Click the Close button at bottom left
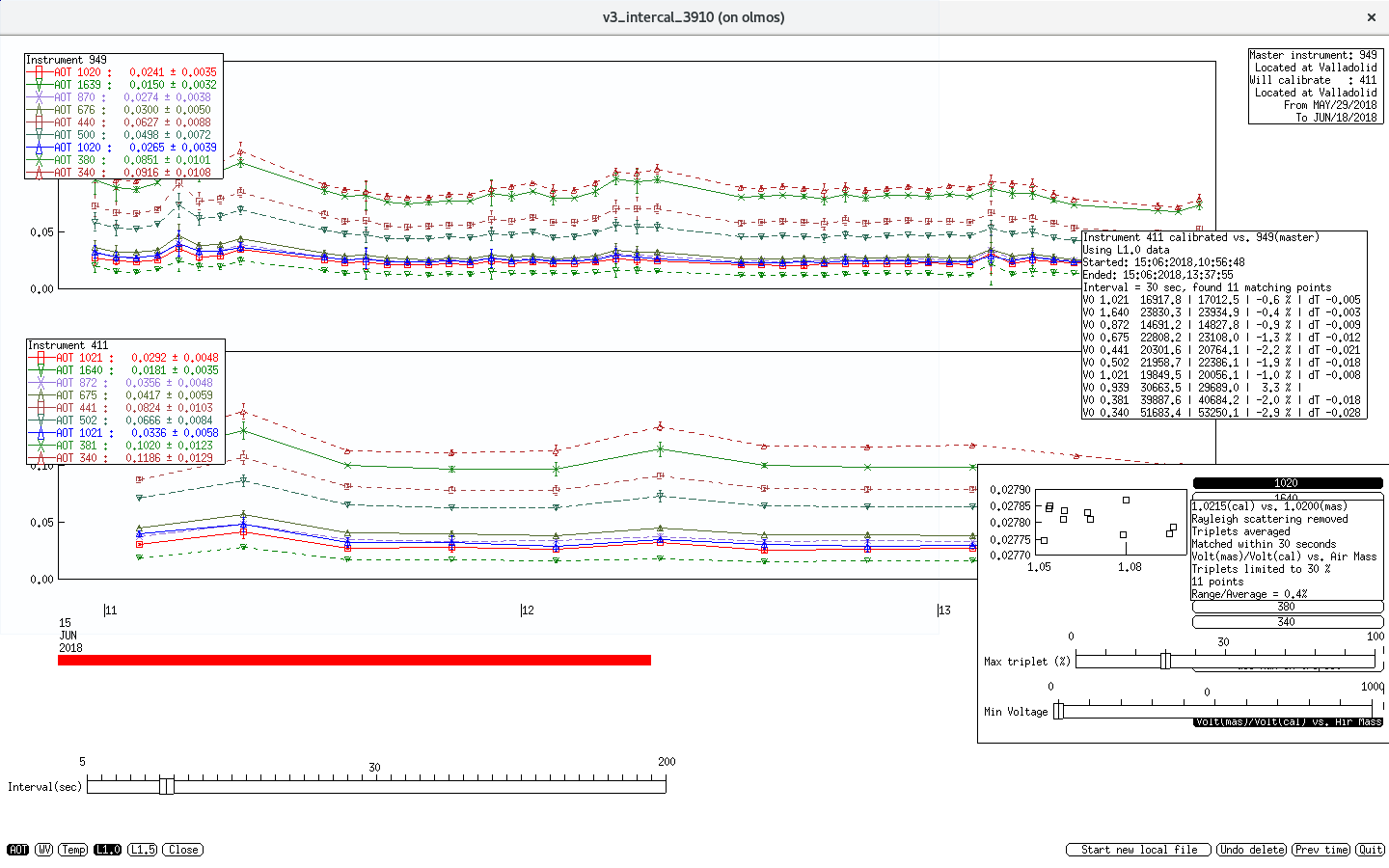Image resolution: width=1389 pixels, height=868 pixels. point(183,850)
